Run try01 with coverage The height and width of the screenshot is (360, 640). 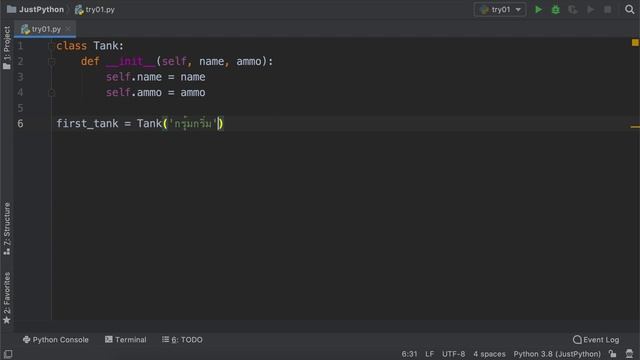[x=573, y=9]
